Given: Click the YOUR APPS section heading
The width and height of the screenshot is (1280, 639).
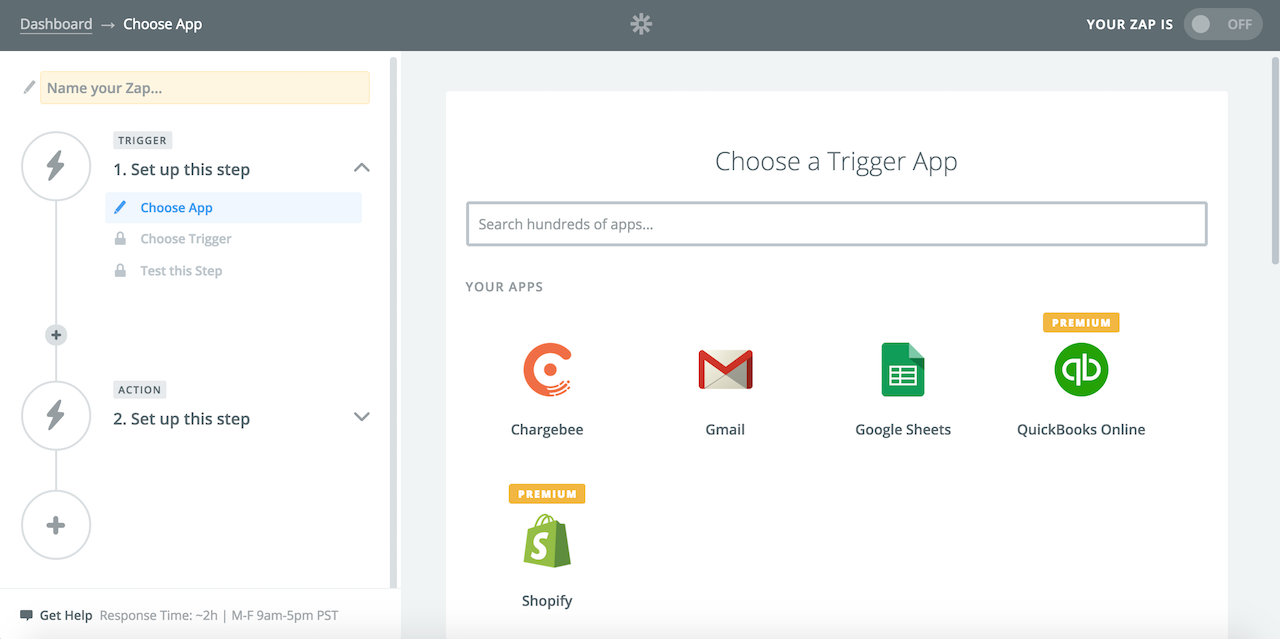Looking at the screenshot, I should [x=504, y=287].
